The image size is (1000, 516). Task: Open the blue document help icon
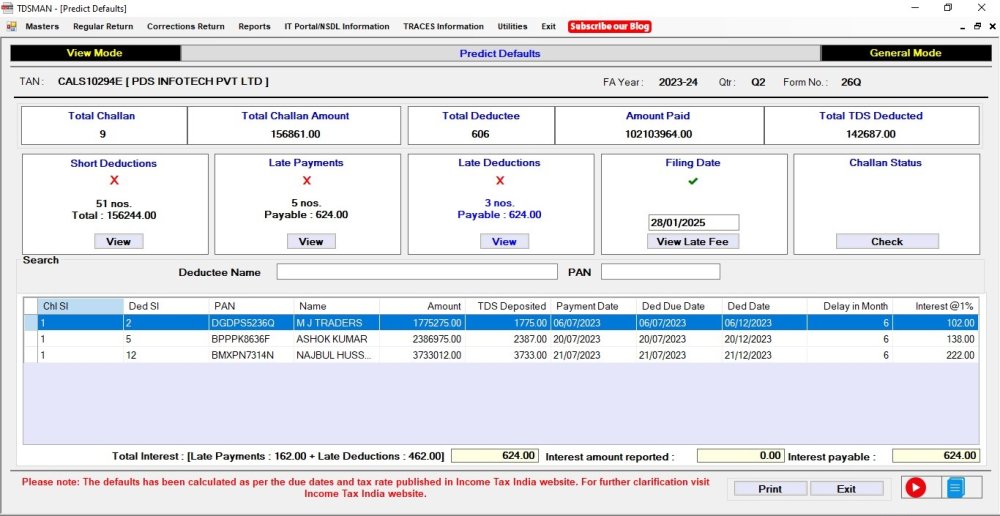point(955,488)
